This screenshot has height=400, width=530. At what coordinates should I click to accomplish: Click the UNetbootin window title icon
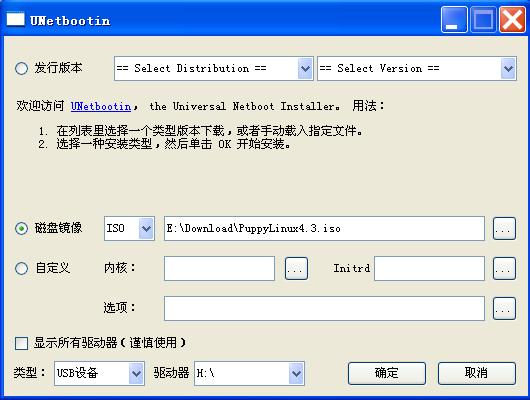[x=16, y=19]
